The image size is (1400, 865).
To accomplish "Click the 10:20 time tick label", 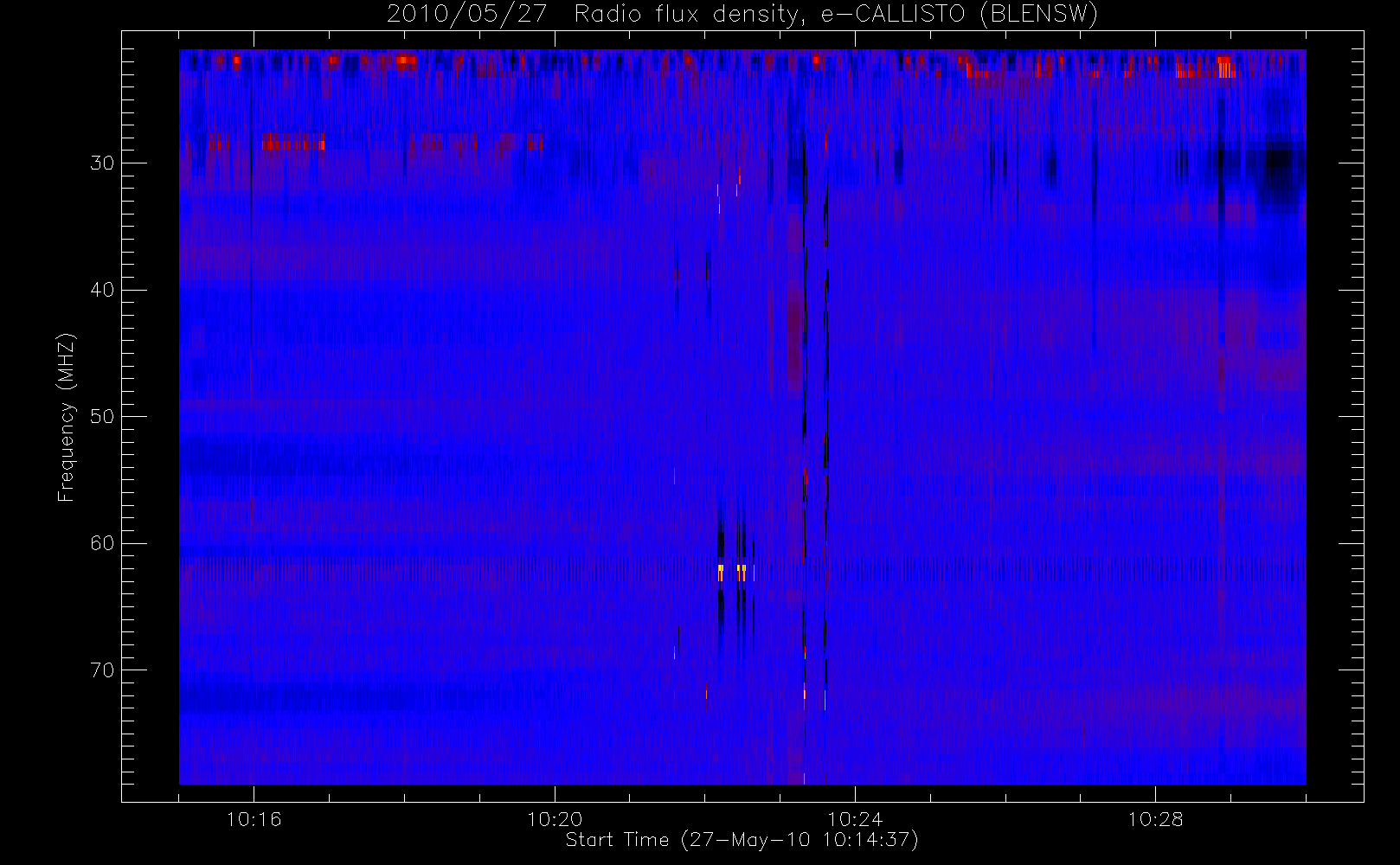I will [555, 819].
